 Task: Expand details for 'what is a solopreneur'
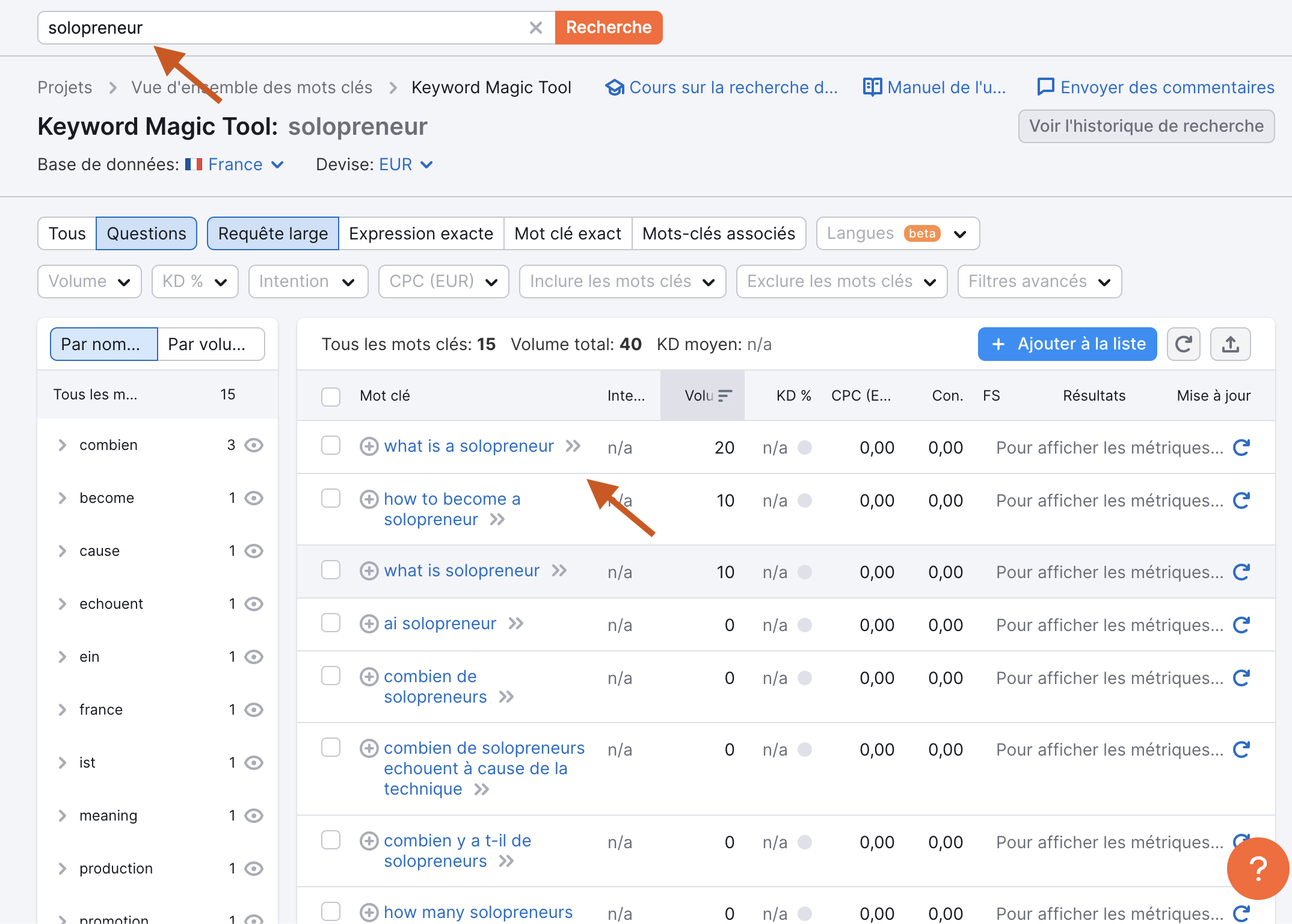(574, 446)
